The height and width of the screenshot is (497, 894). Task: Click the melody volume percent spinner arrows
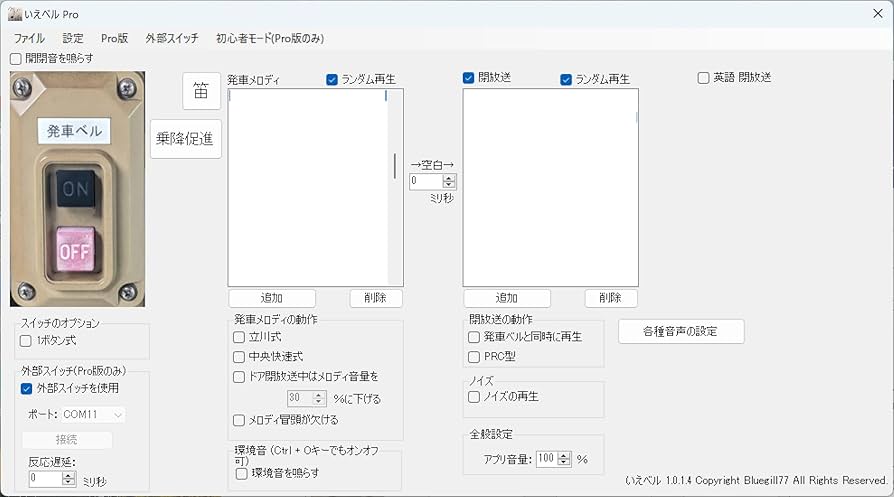[x=319, y=398]
